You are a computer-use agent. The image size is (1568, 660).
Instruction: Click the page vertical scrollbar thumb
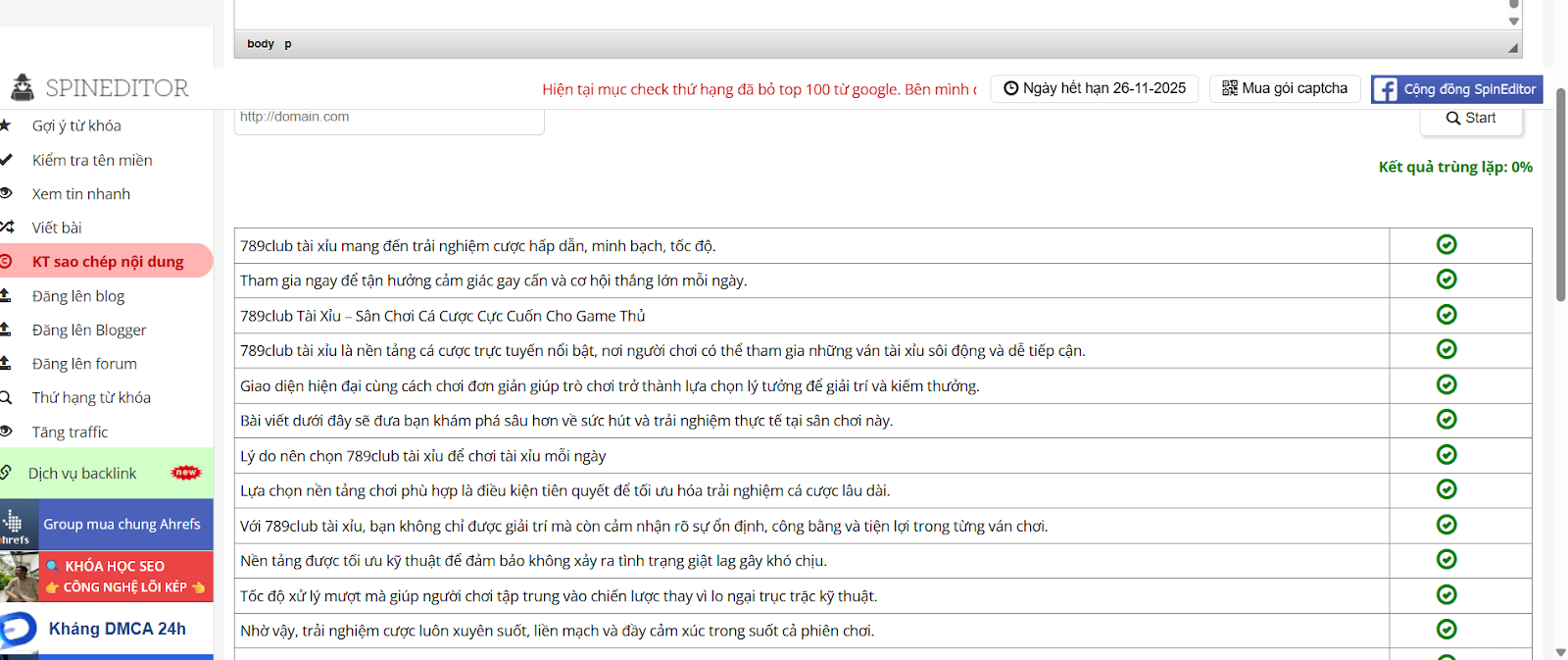click(x=1560, y=196)
